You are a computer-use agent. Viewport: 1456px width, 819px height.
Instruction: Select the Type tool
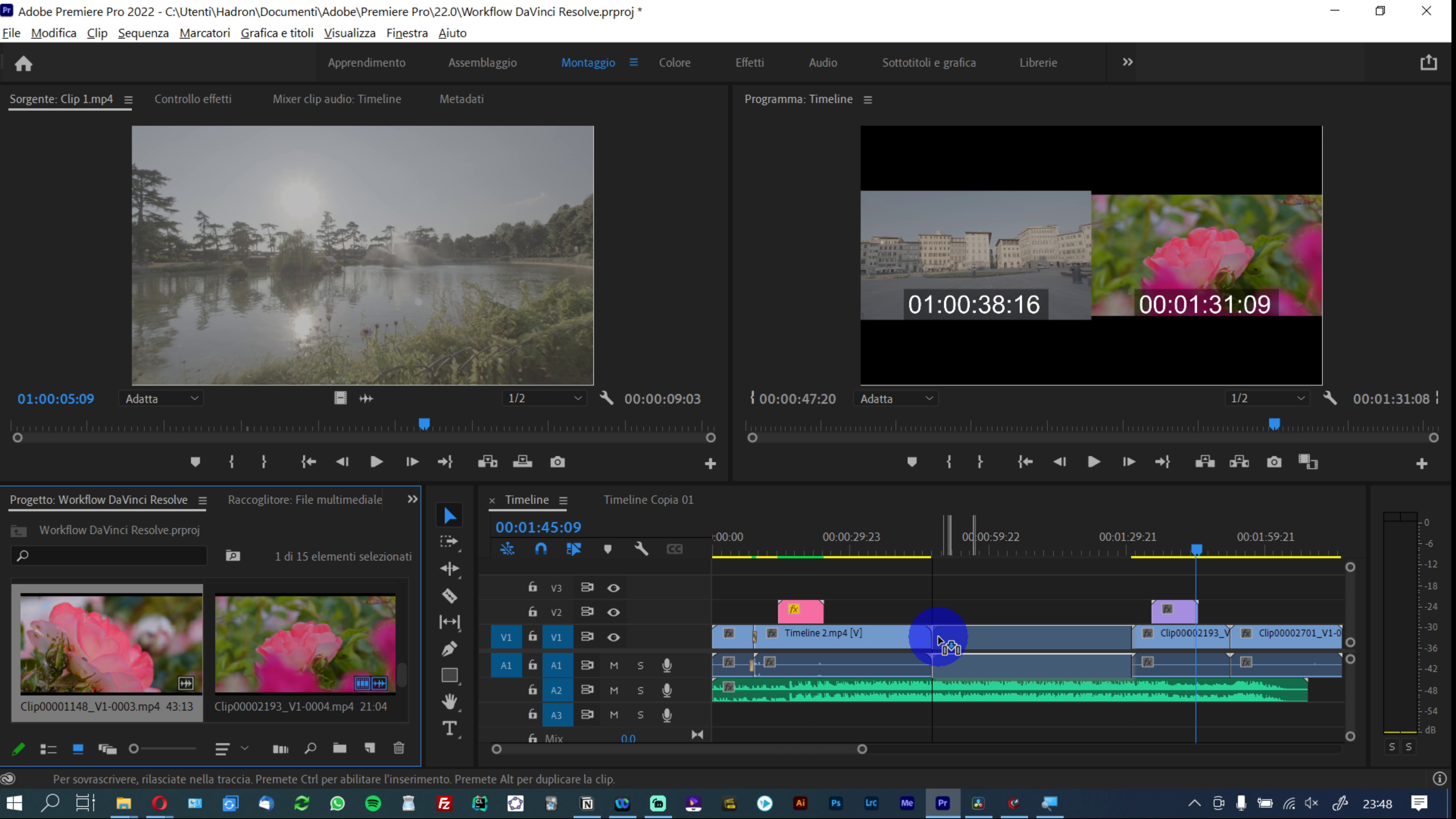coord(450,728)
